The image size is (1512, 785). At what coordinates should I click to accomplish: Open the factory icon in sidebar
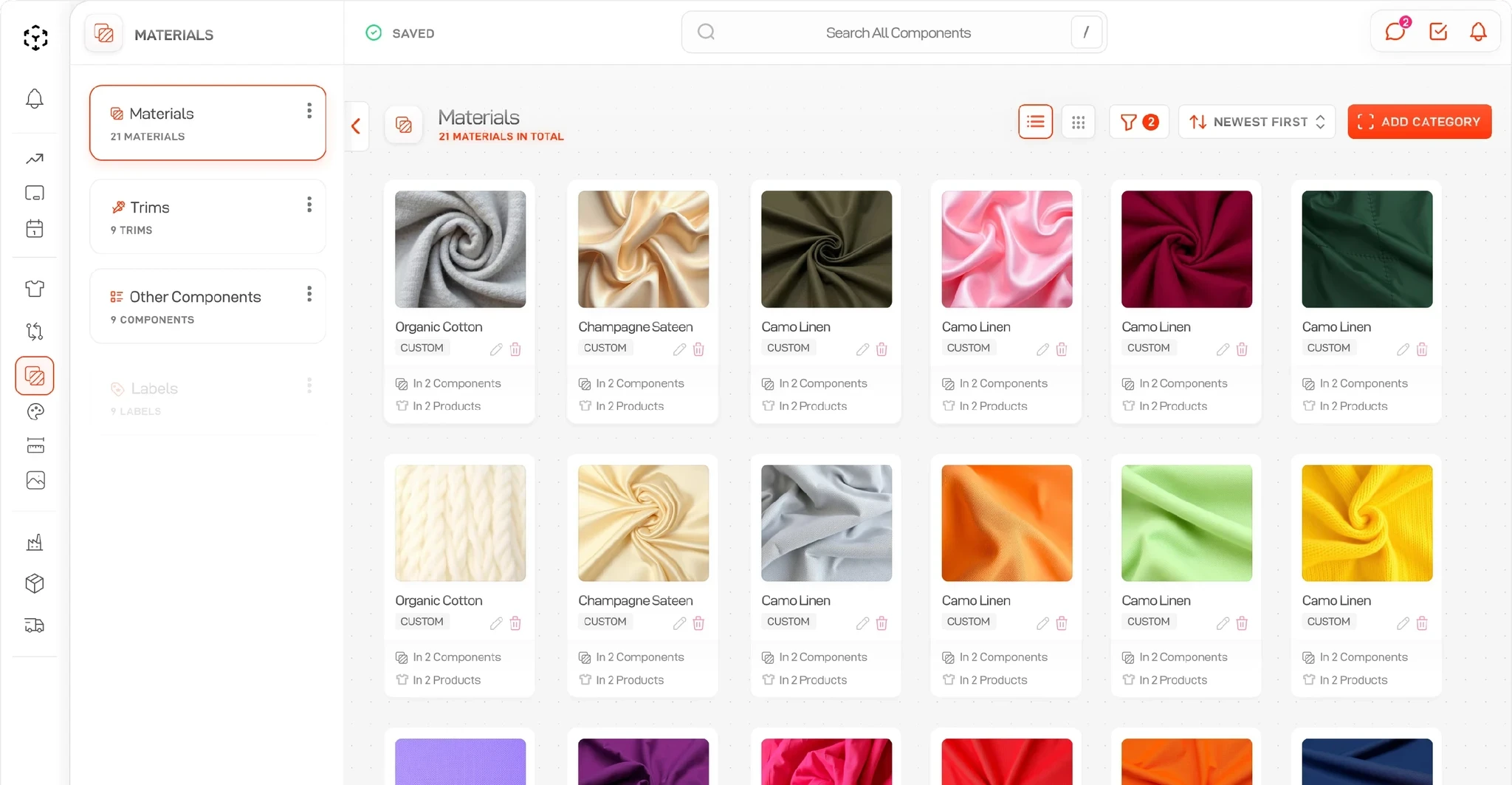click(x=35, y=543)
